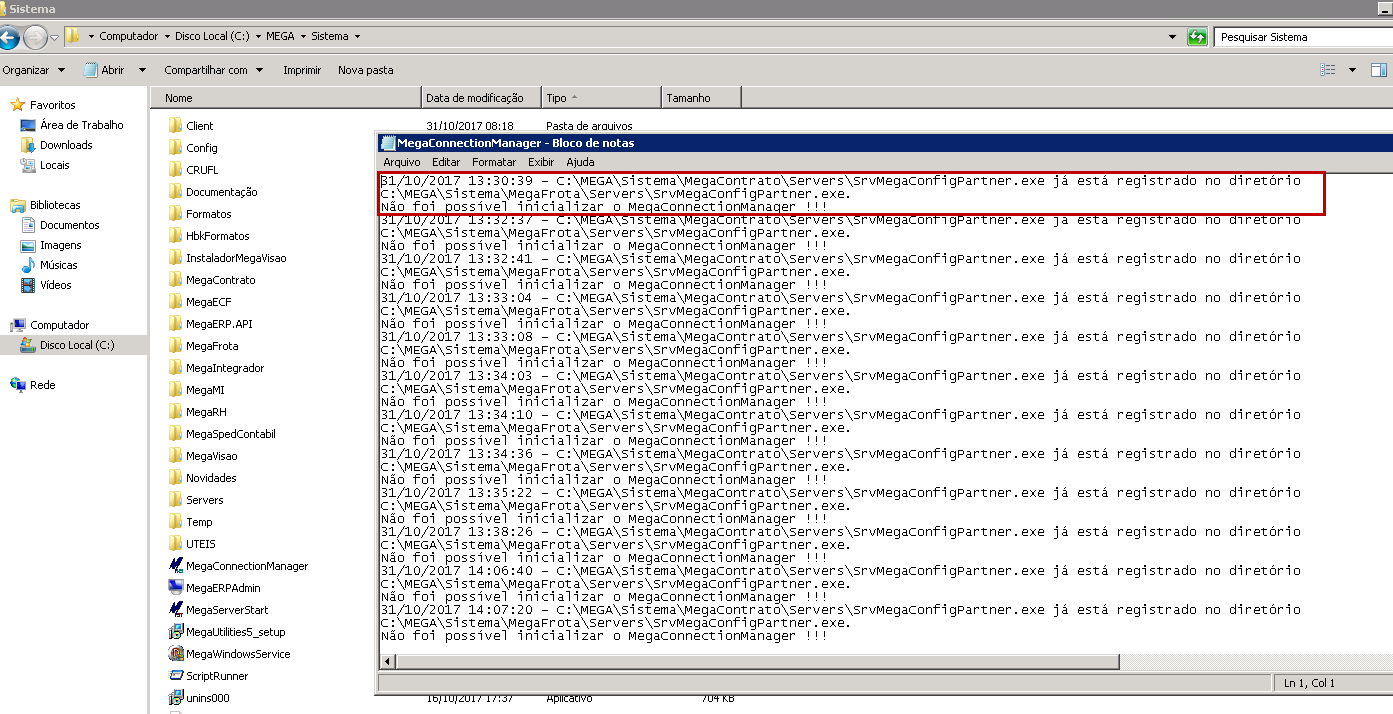Open the Formatar menu in Notepad
1393x714 pixels.
point(494,162)
